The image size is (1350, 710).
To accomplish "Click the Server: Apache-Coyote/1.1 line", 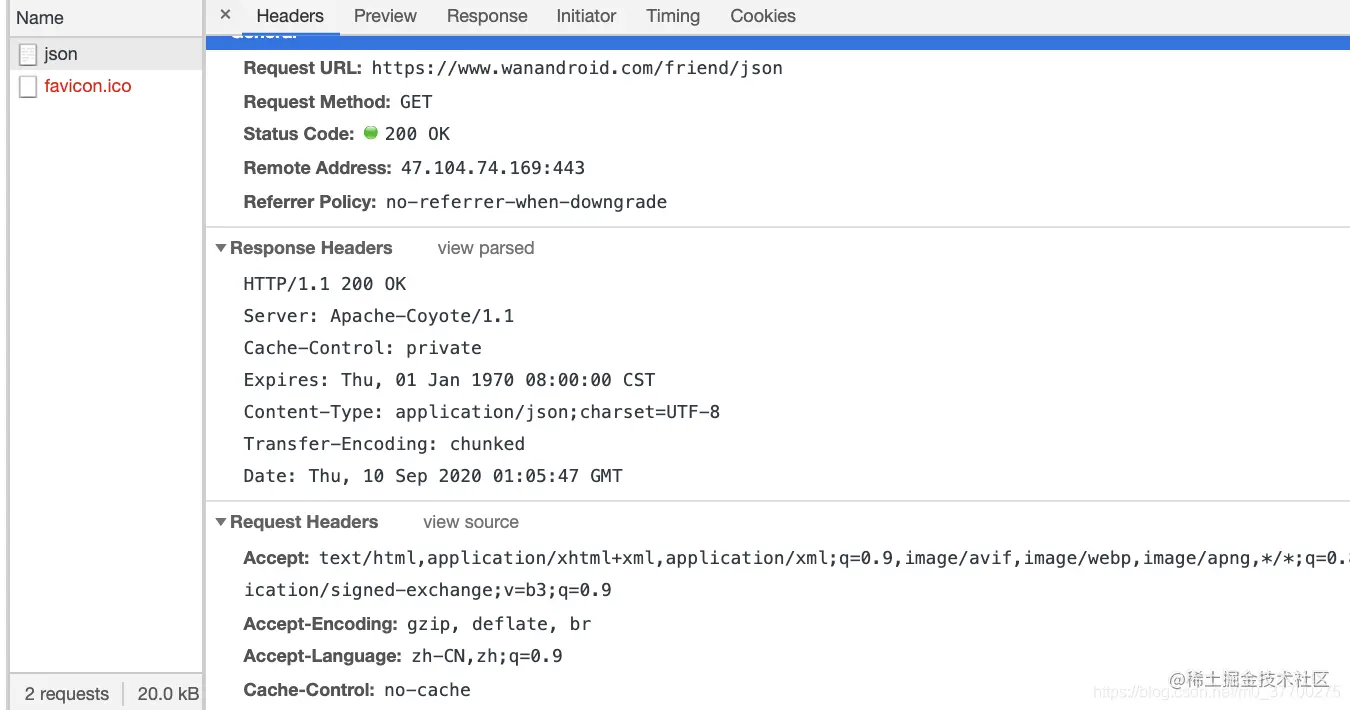I will pyautogui.click(x=379, y=316).
